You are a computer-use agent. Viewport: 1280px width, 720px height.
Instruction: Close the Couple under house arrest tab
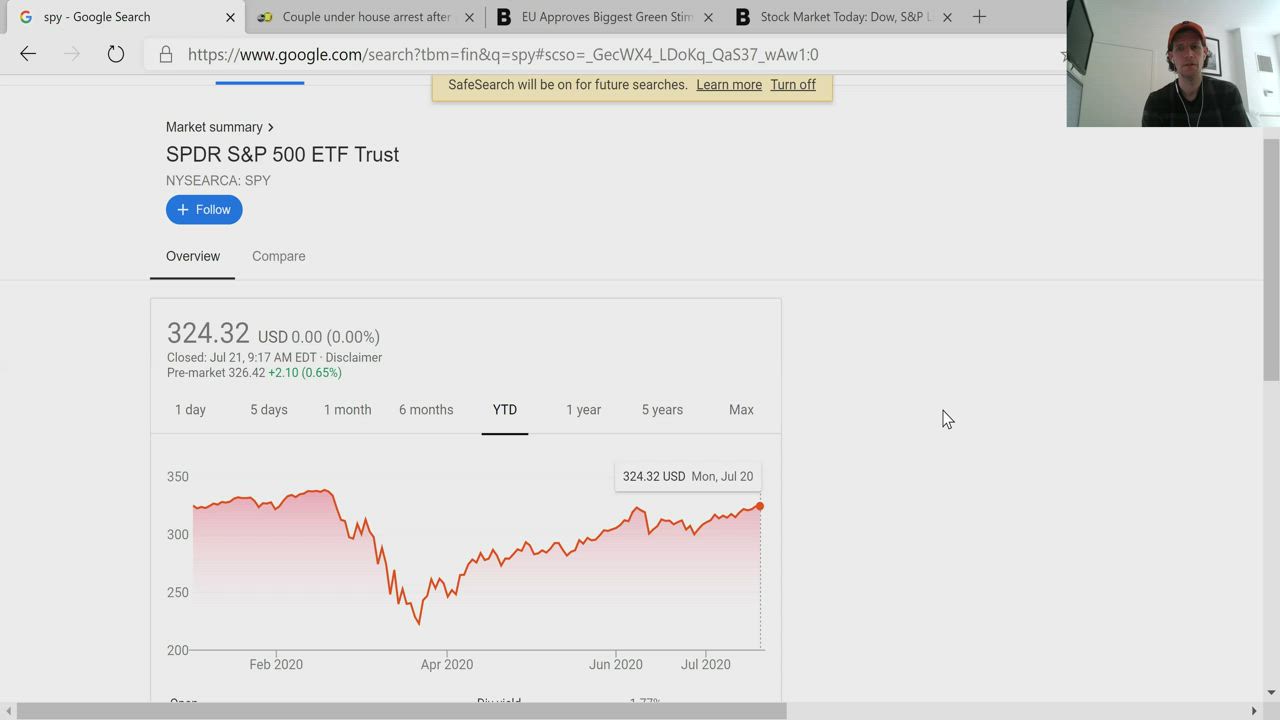(x=469, y=17)
